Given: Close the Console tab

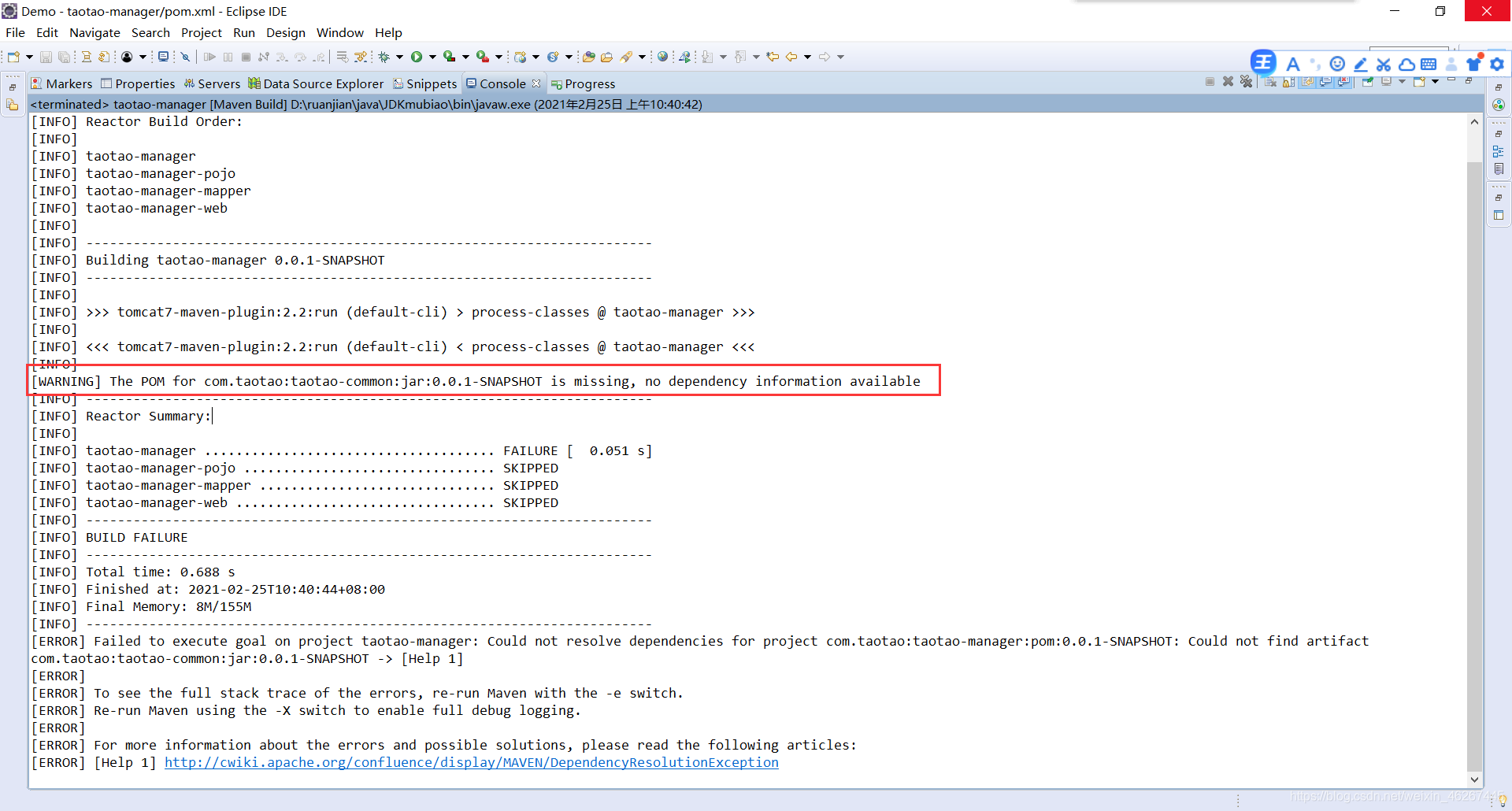Looking at the screenshot, I should [536, 83].
